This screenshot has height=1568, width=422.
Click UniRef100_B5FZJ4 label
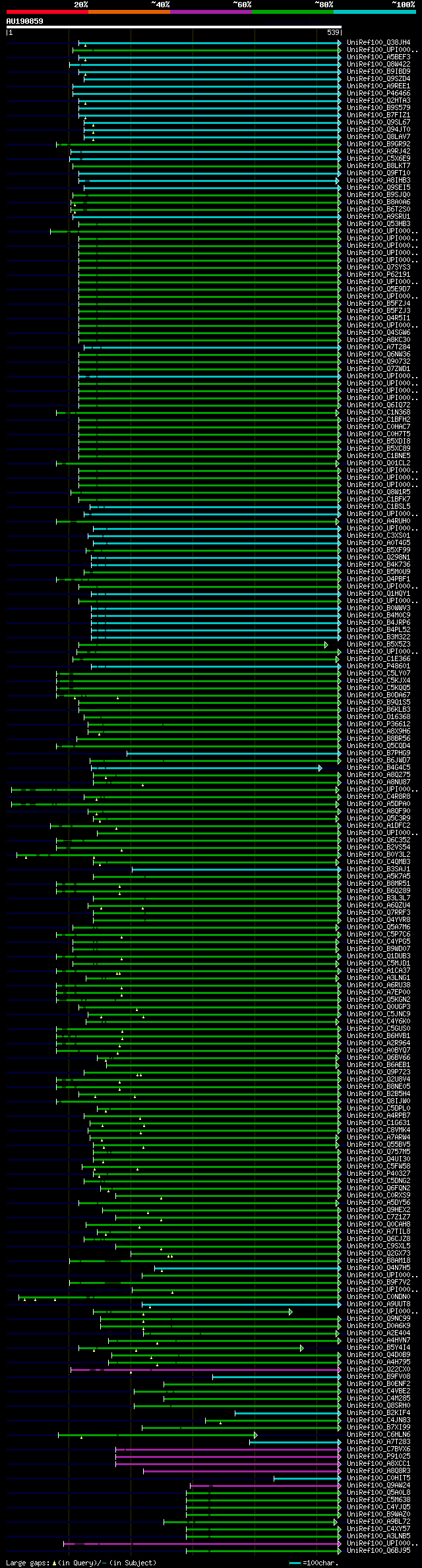pyautogui.click(x=378, y=304)
